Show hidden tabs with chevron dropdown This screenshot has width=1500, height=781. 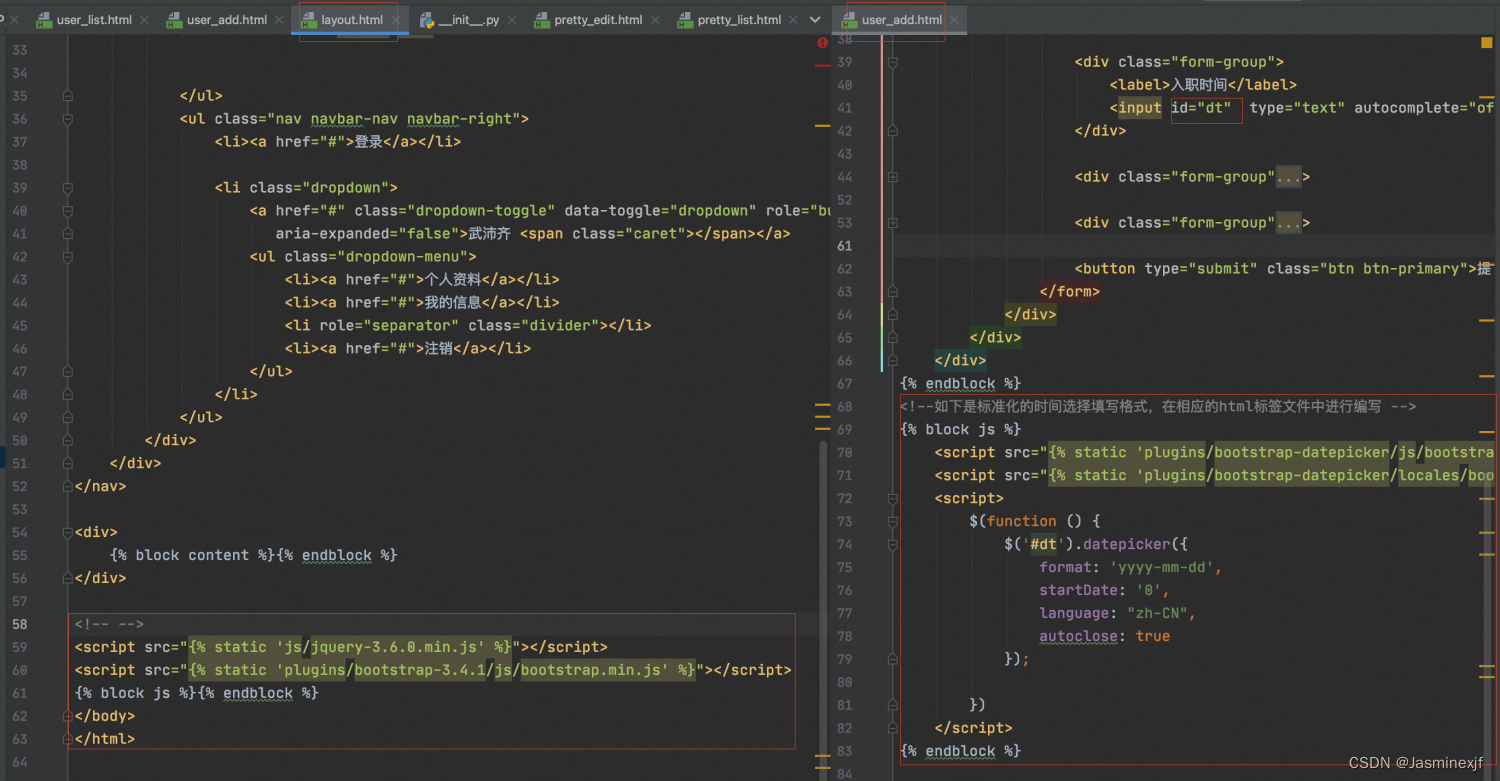click(814, 19)
